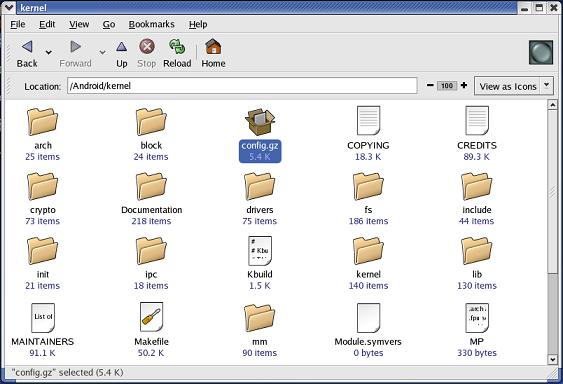Open the View menu
Viewport: 563px width, 384px height.
(x=79, y=24)
